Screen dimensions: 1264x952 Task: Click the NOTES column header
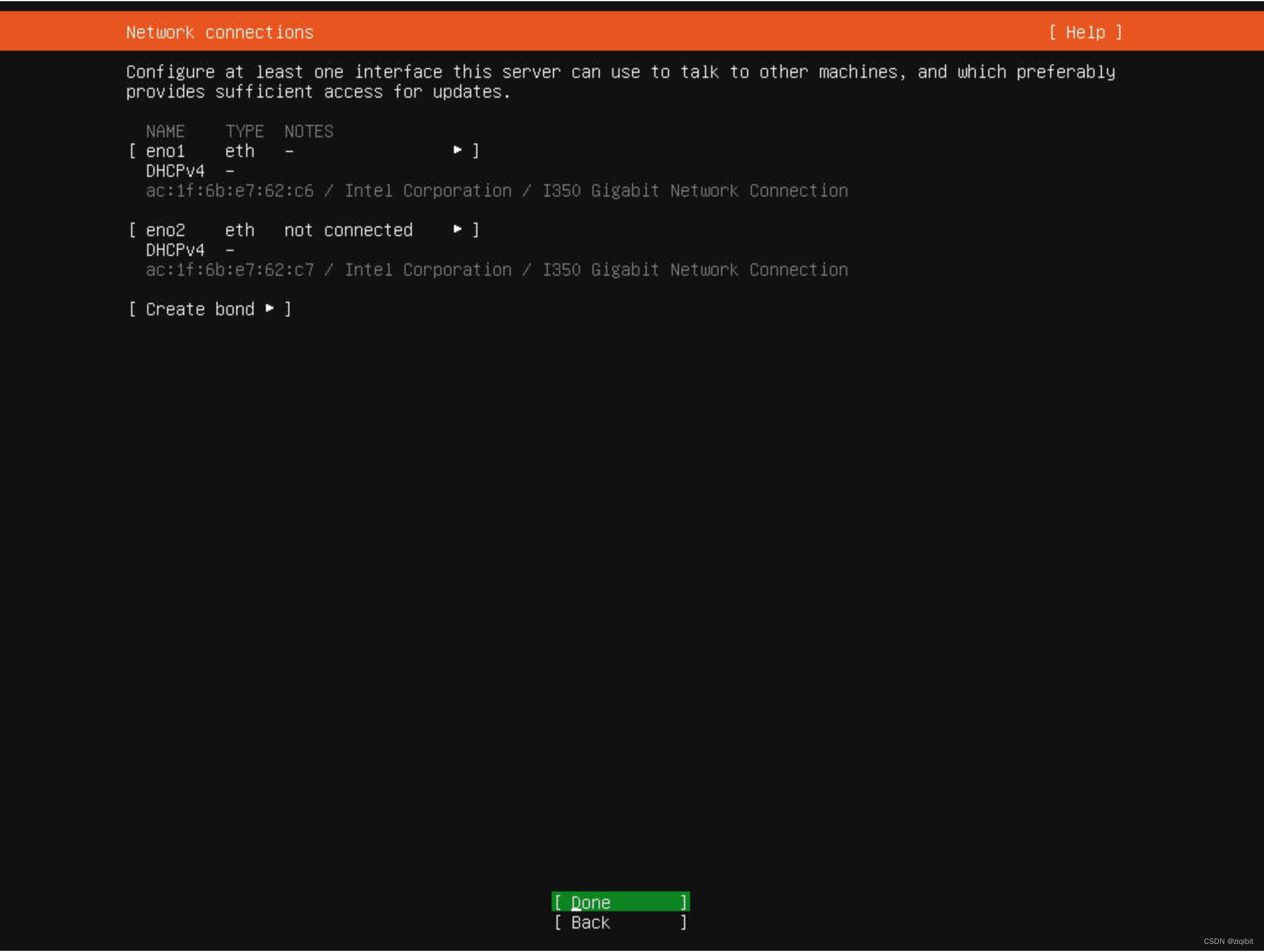(x=309, y=131)
